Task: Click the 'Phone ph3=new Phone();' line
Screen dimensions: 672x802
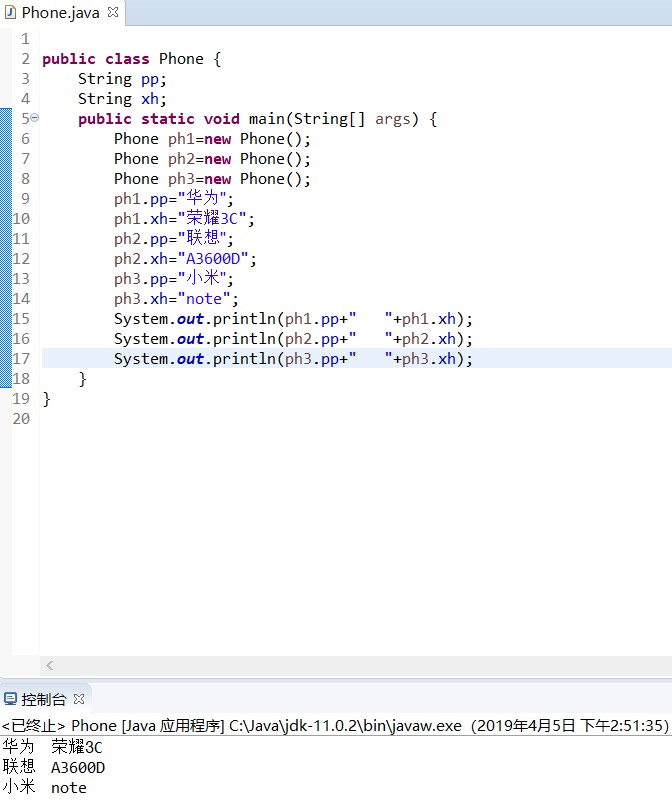Action: tap(212, 179)
